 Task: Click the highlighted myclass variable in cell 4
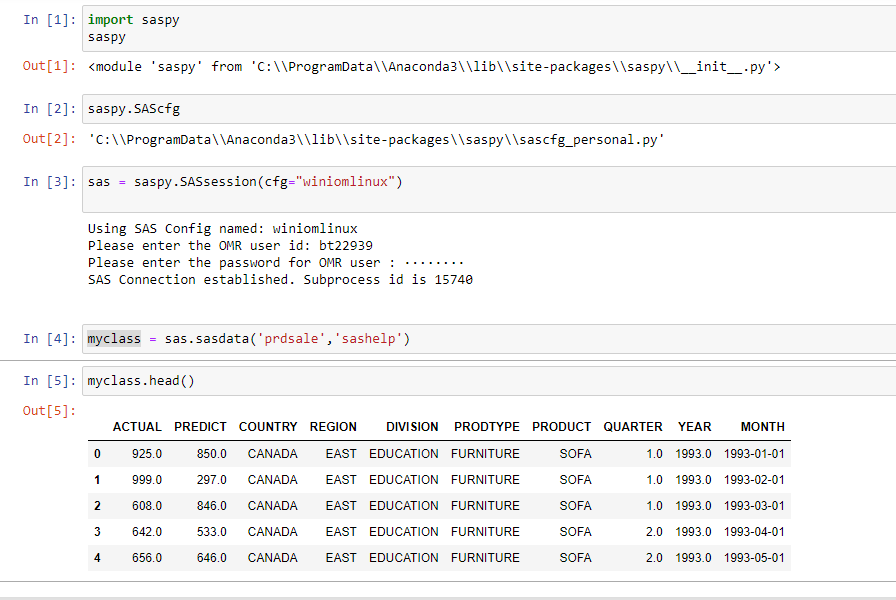114,339
